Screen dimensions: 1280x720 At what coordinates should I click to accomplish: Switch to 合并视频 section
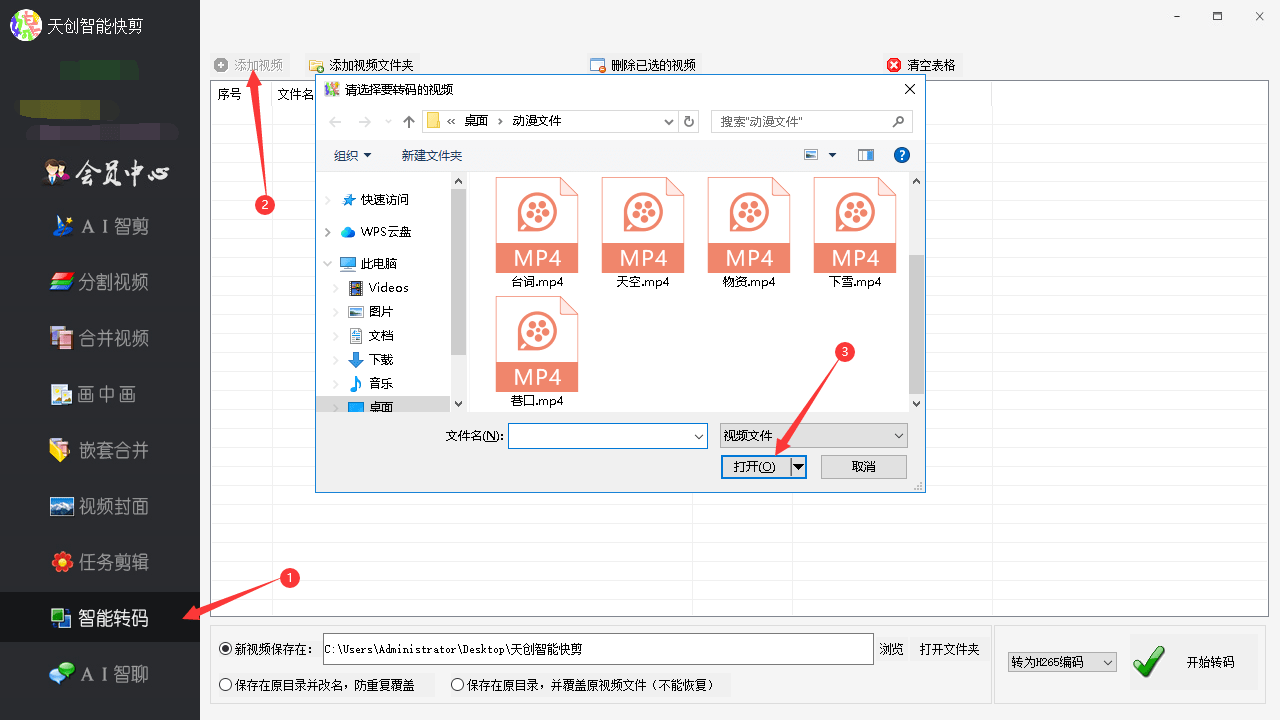tap(100, 338)
